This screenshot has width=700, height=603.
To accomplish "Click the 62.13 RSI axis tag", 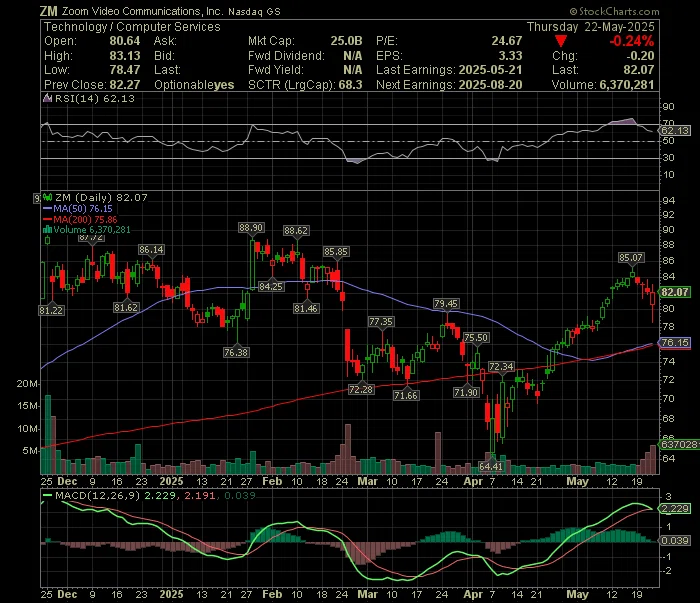I will [x=675, y=131].
